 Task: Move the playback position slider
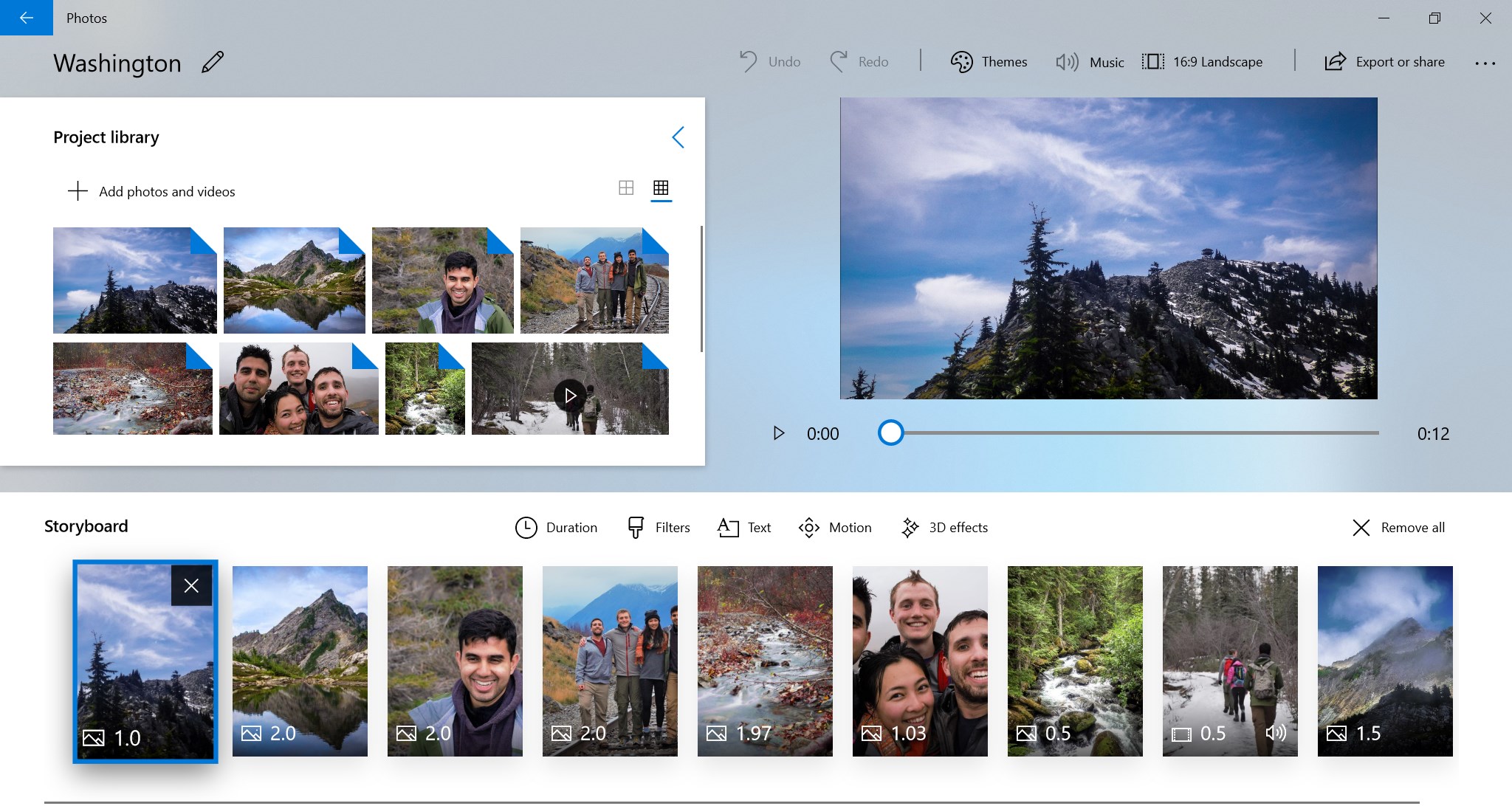pyautogui.click(x=891, y=433)
